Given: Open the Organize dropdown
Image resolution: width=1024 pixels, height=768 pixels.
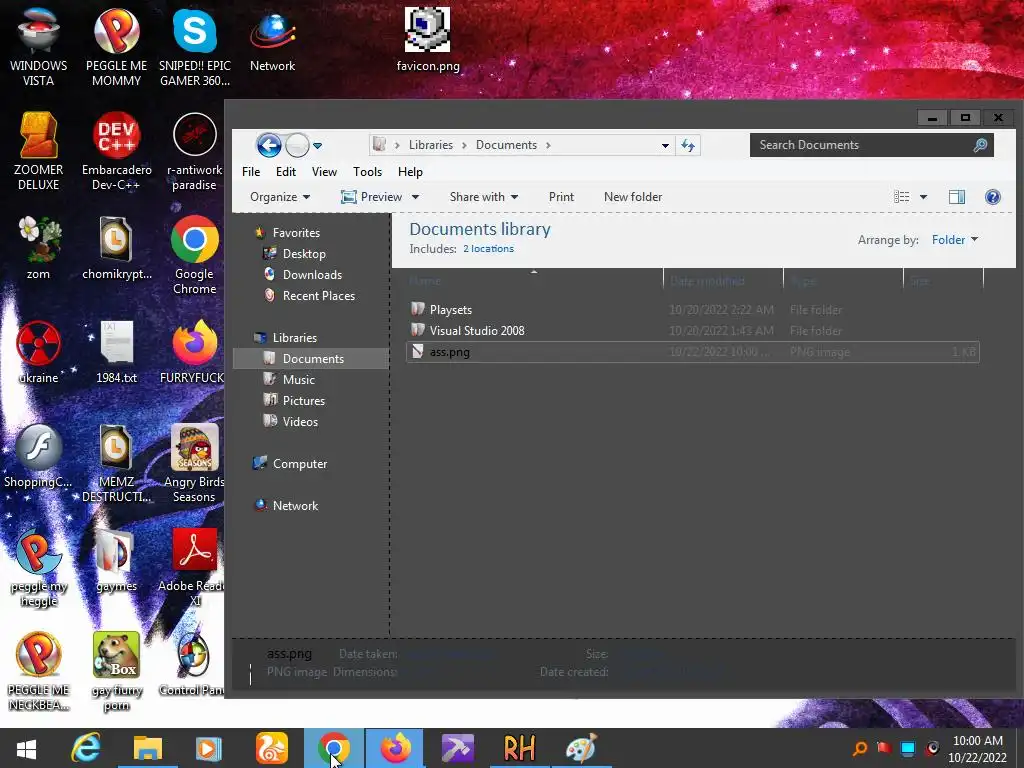Looking at the screenshot, I should coord(280,197).
